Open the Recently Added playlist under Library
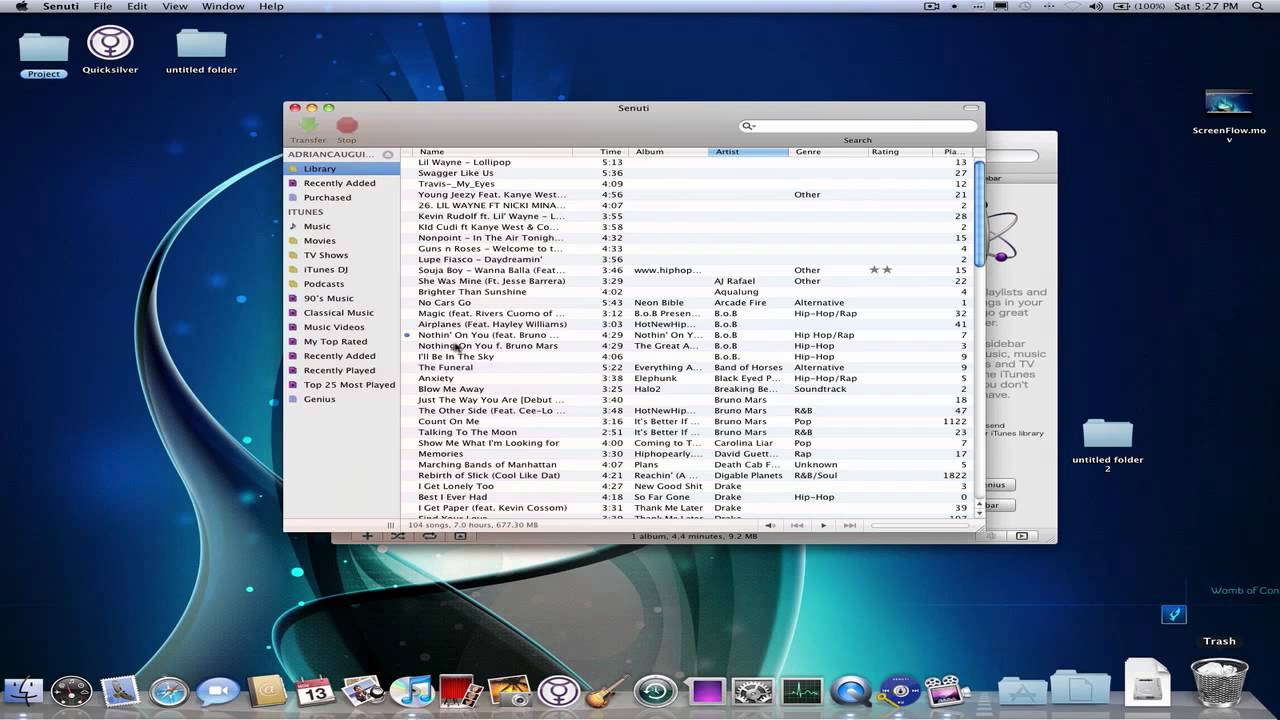Viewport: 1280px width, 720px height. tap(342, 183)
